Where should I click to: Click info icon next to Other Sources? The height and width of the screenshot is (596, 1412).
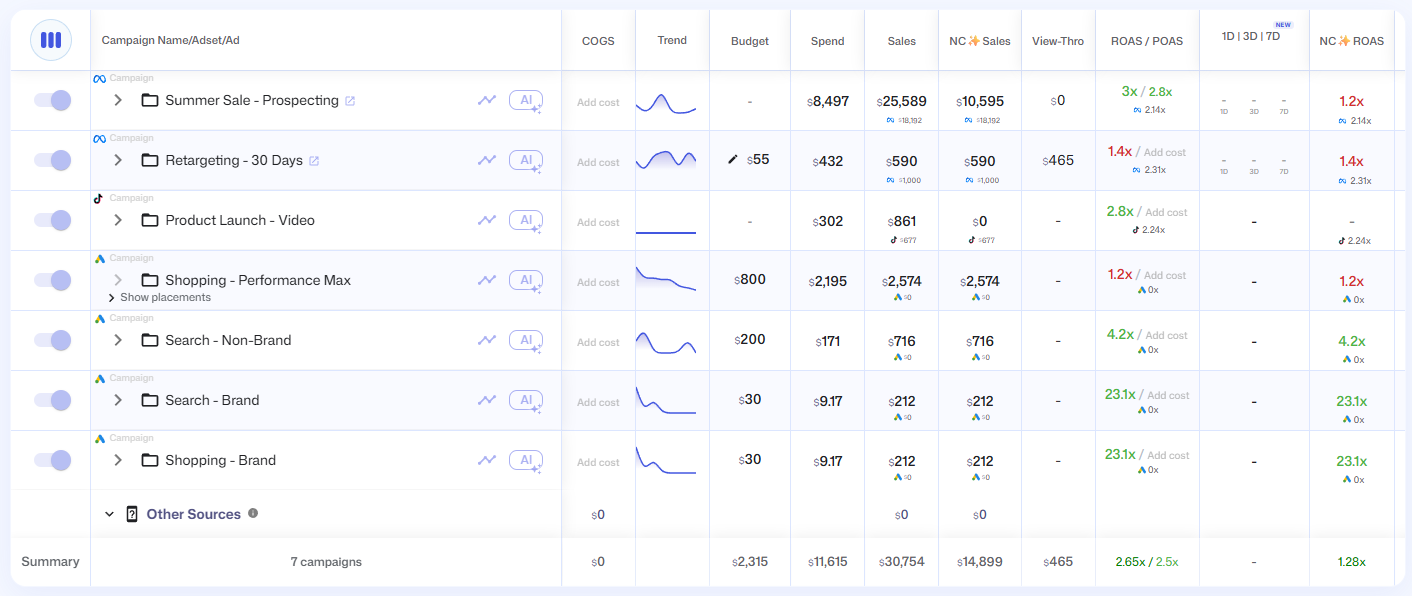[253, 513]
